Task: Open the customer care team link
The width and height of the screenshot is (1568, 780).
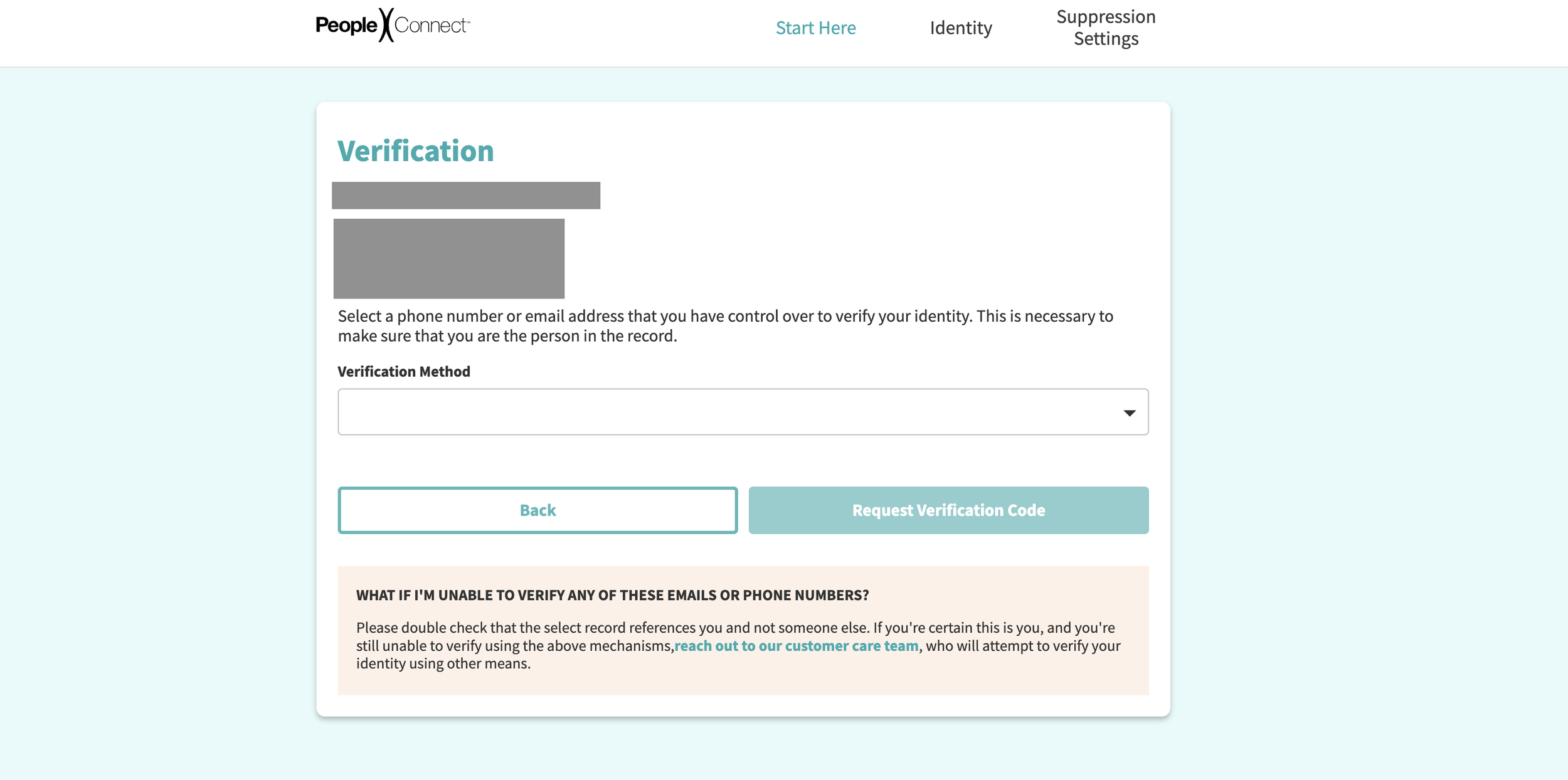Action: pyautogui.click(x=796, y=646)
